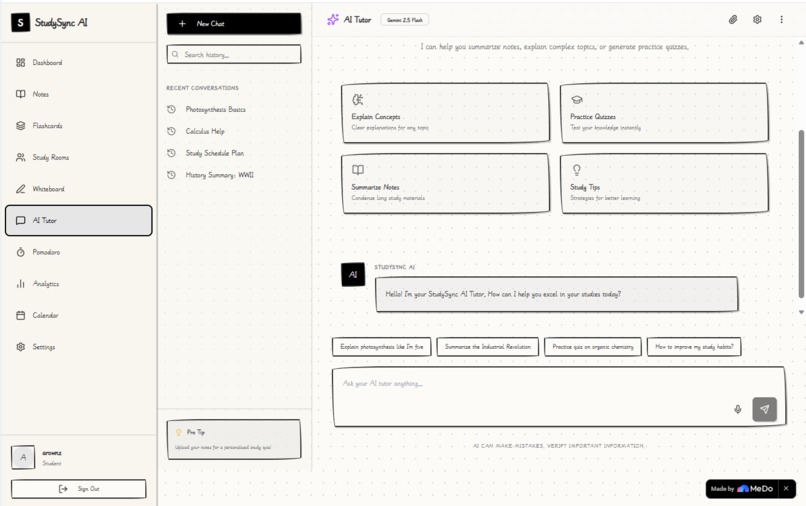Click the Explain Concepts brain icon
Image resolution: width=806 pixels, height=506 pixels.
pos(358,99)
